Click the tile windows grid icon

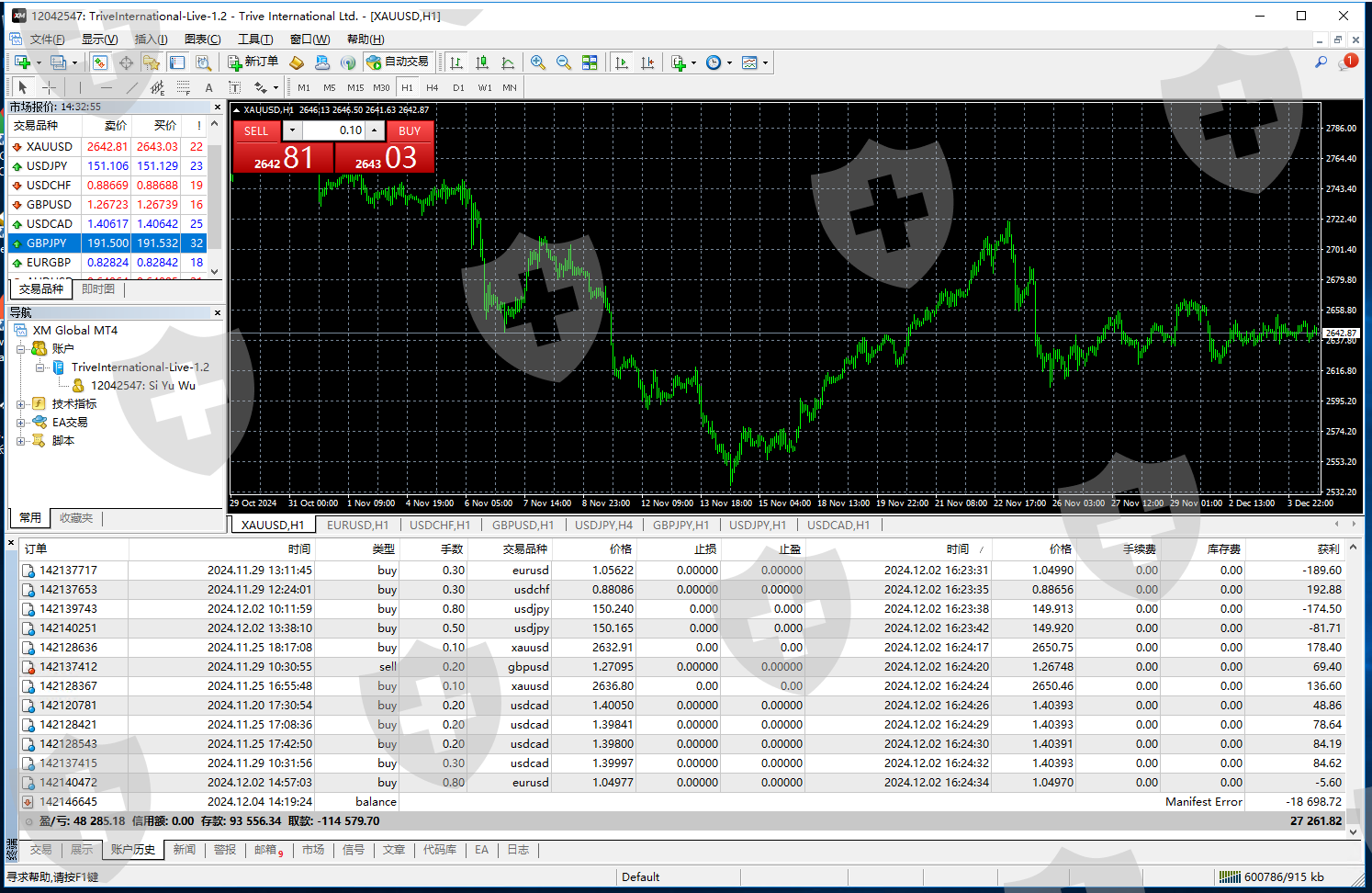pos(590,62)
